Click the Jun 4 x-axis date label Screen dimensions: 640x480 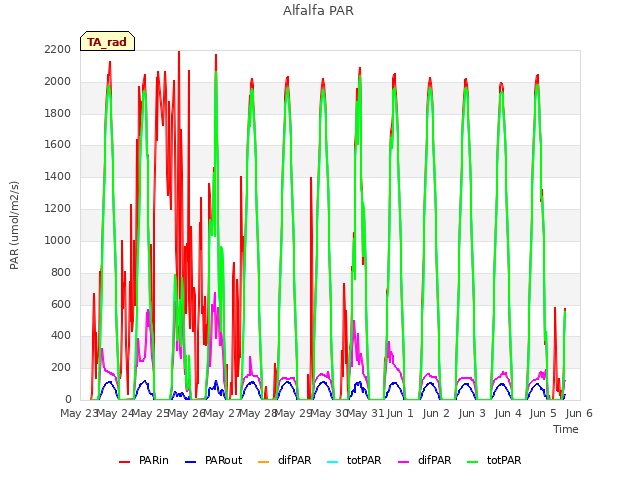click(508, 413)
